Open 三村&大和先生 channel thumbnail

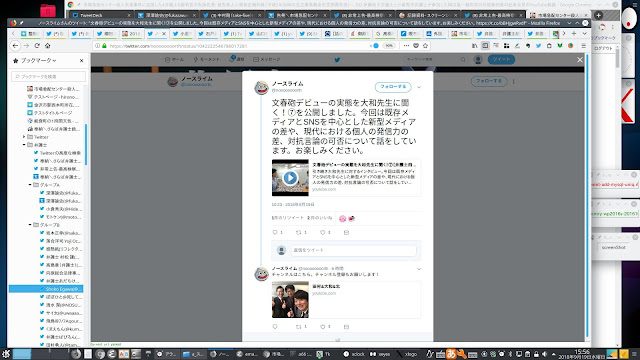[x=290, y=300]
